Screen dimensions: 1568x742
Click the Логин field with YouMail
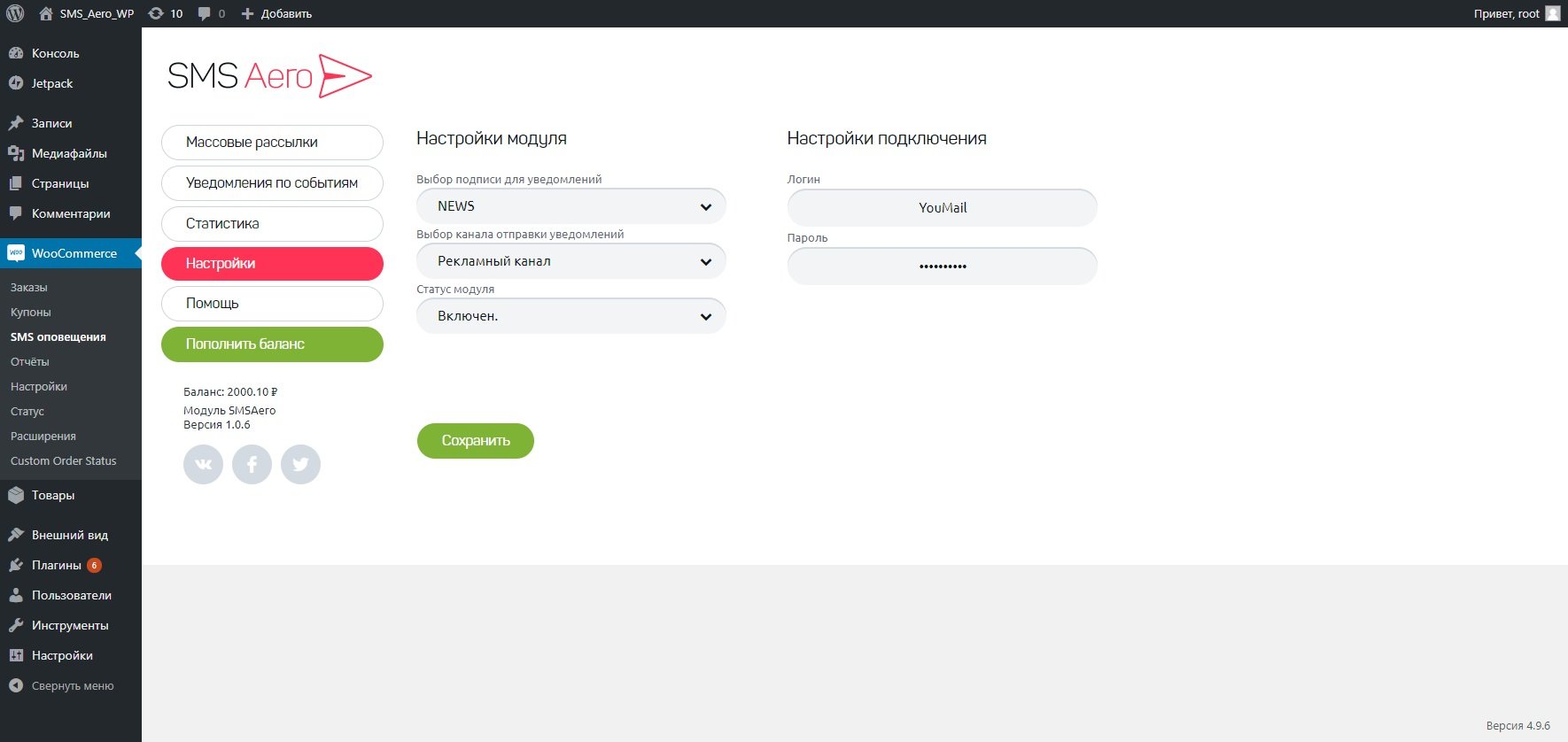click(943, 208)
